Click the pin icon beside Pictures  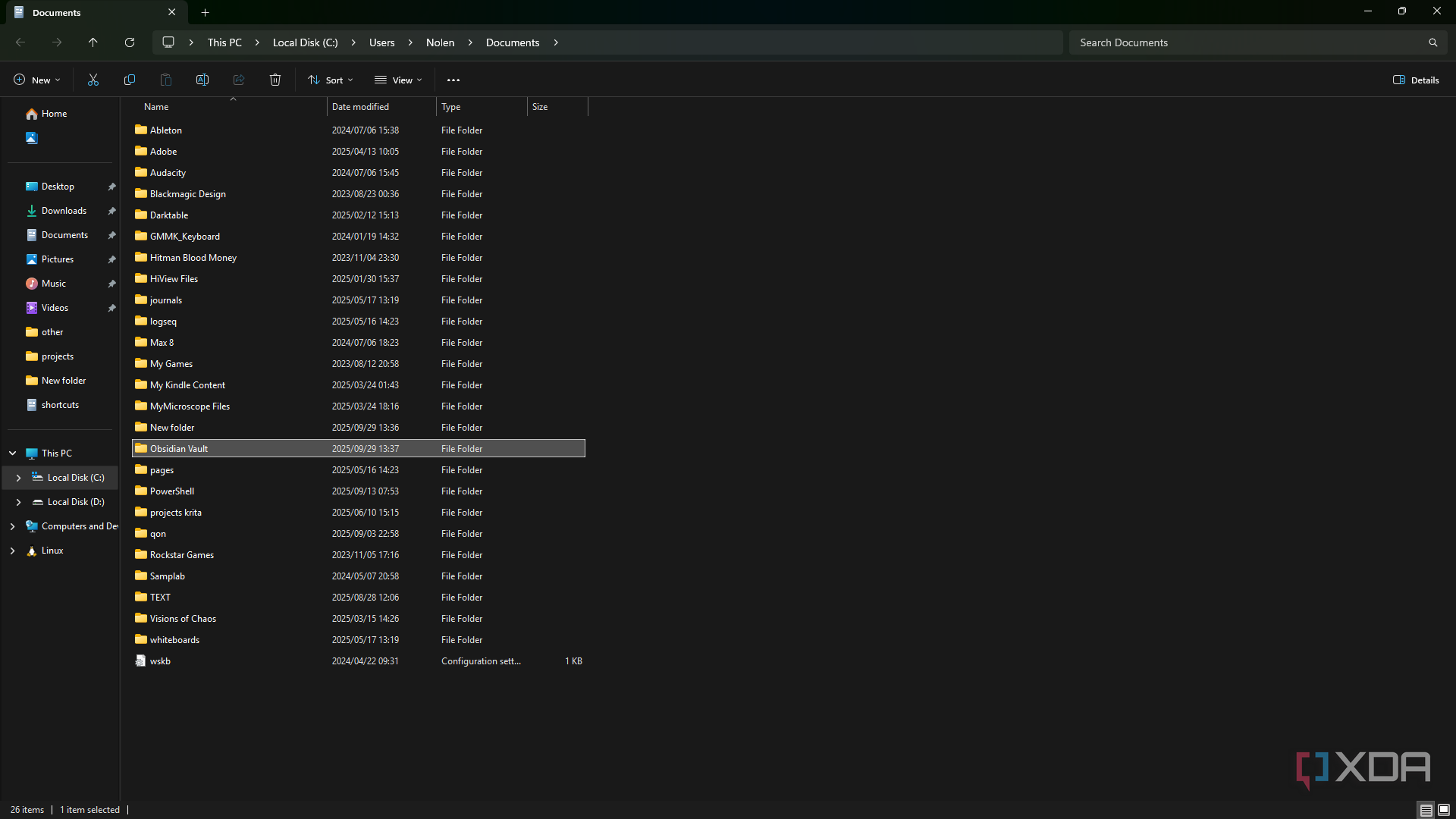[111, 259]
